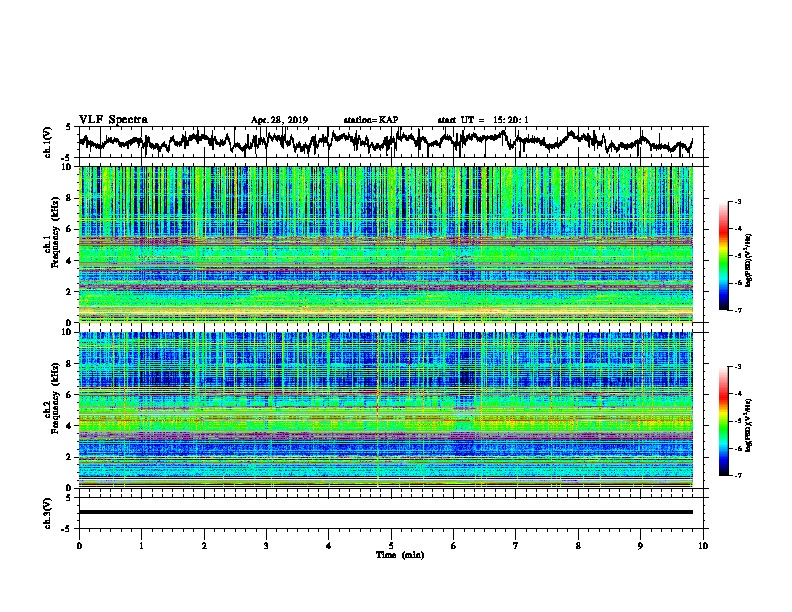Viewport: 792px width, 612px height.
Task: Click the ch.1 color scale bar
Action: click(x=723, y=256)
